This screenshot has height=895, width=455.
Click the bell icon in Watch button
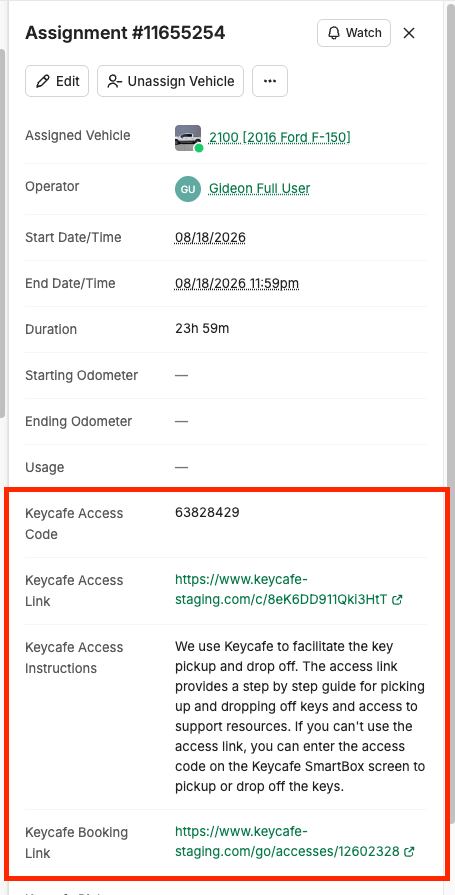[x=334, y=33]
